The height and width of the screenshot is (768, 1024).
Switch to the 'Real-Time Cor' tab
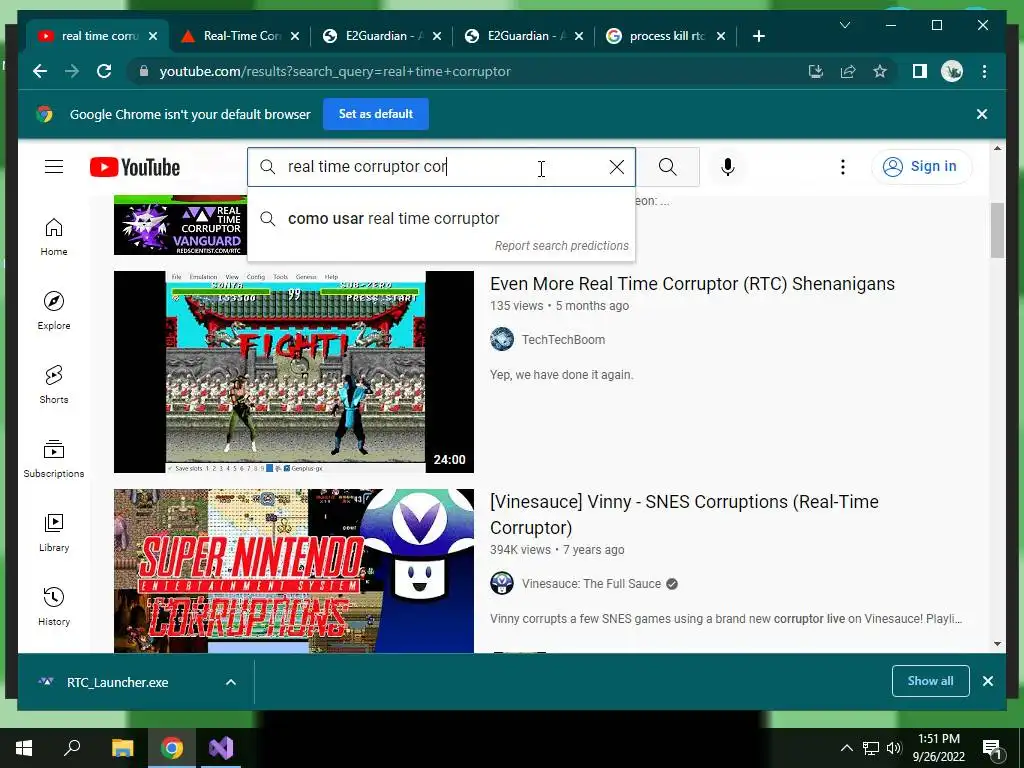(x=240, y=36)
